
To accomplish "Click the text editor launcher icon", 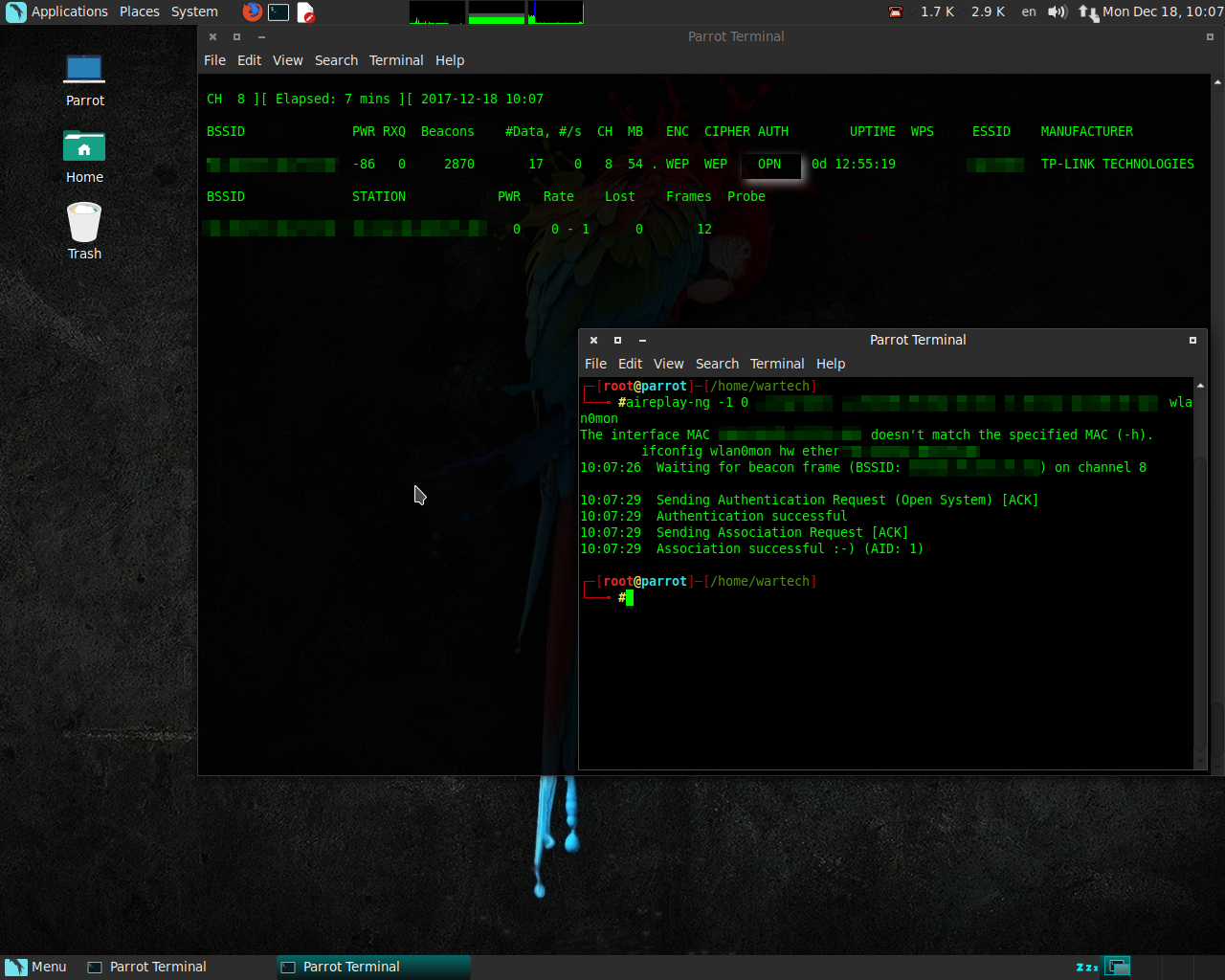I will [x=305, y=11].
